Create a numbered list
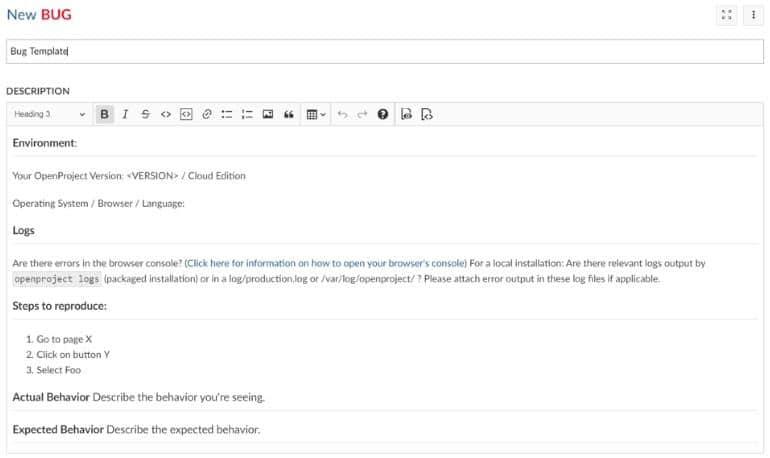770x458 pixels. coord(247,114)
